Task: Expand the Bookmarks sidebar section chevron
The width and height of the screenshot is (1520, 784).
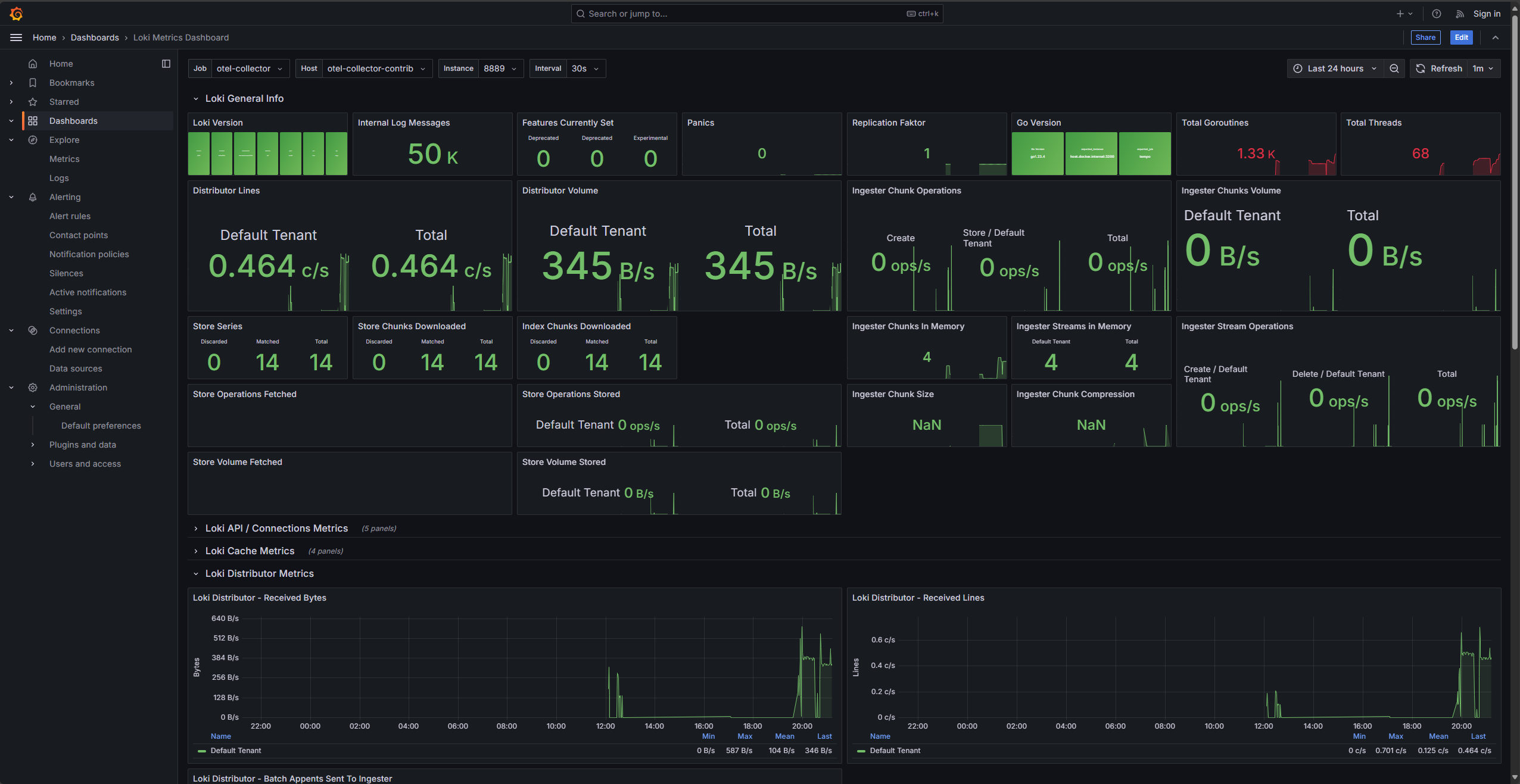Action: (11, 83)
